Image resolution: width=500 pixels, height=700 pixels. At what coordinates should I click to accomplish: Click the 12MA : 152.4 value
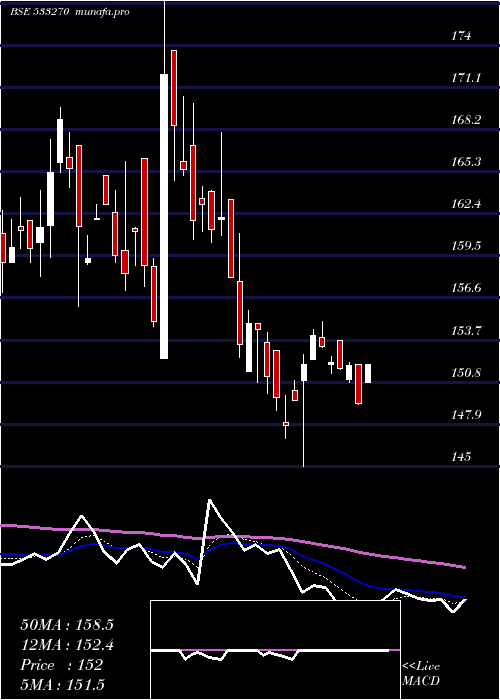click(x=67, y=645)
